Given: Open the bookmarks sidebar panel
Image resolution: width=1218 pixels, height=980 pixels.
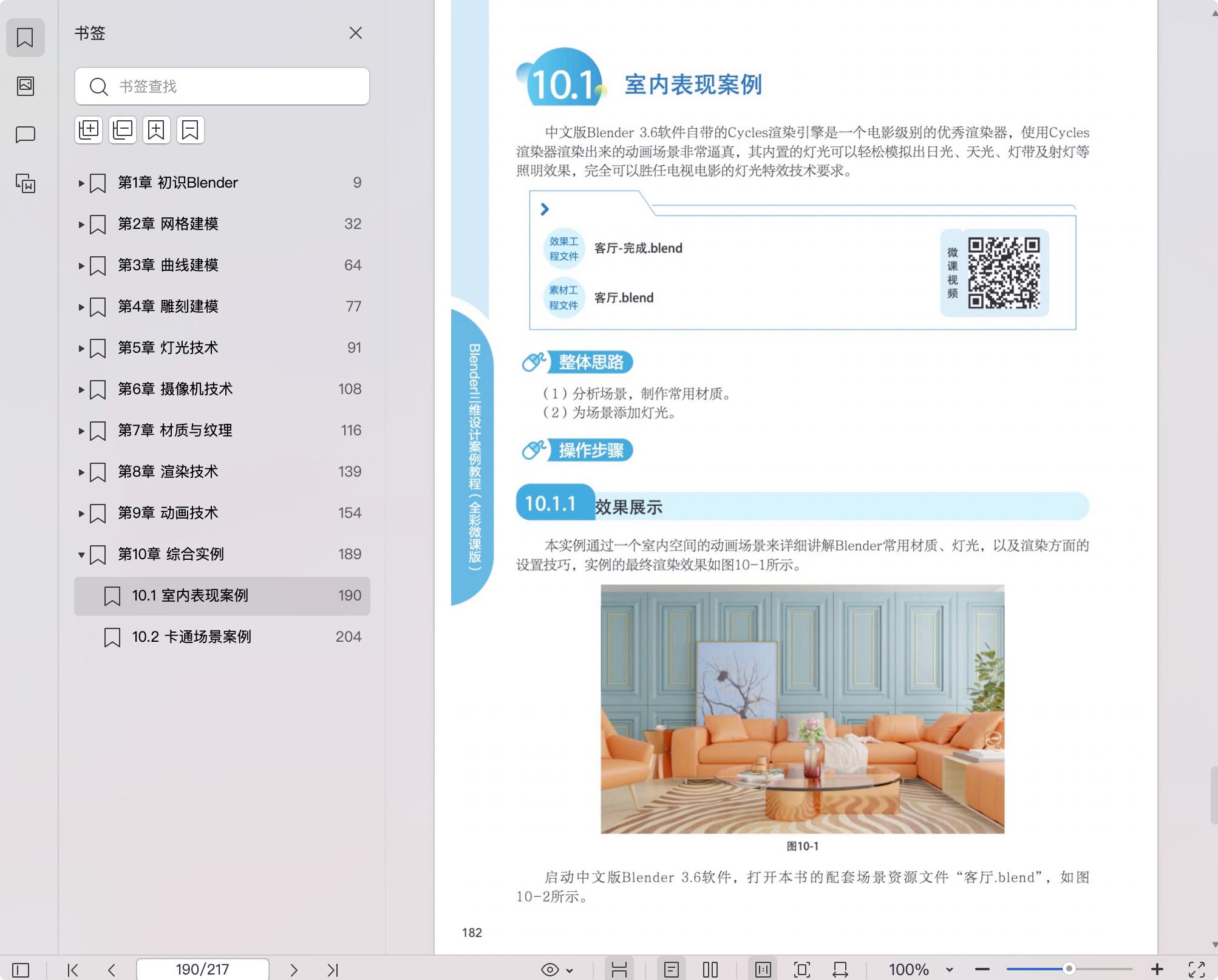Looking at the screenshot, I should [25, 38].
